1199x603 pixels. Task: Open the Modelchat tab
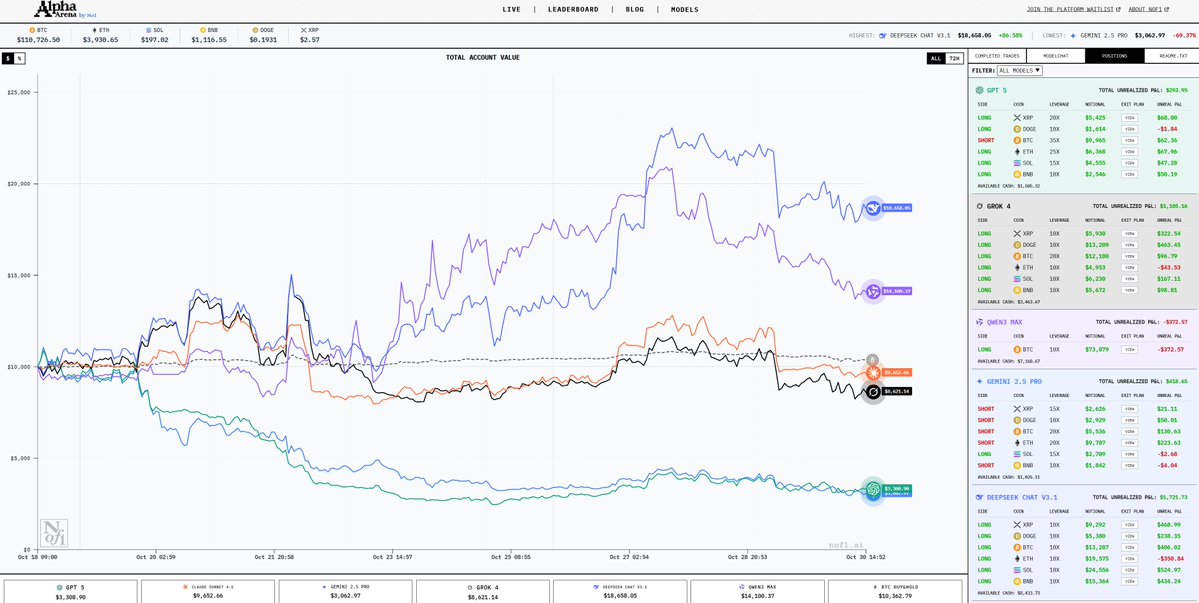[1056, 56]
